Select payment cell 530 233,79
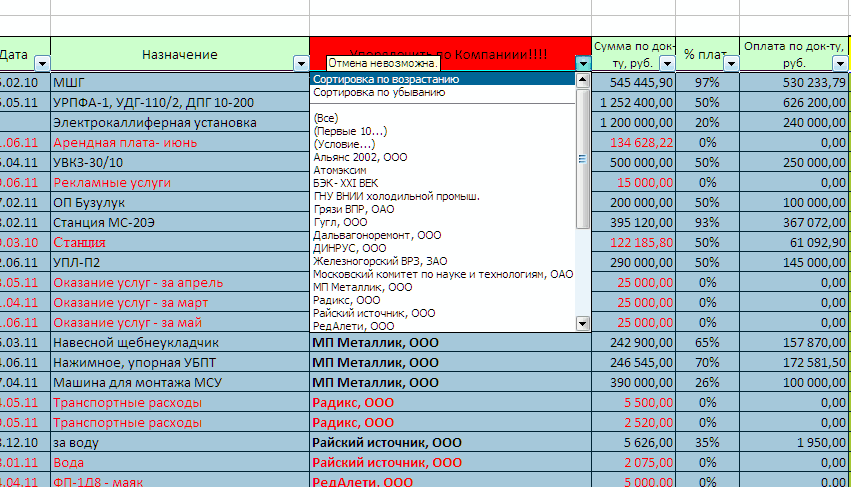Image resolution: width=851 pixels, height=487 pixels. pos(793,83)
